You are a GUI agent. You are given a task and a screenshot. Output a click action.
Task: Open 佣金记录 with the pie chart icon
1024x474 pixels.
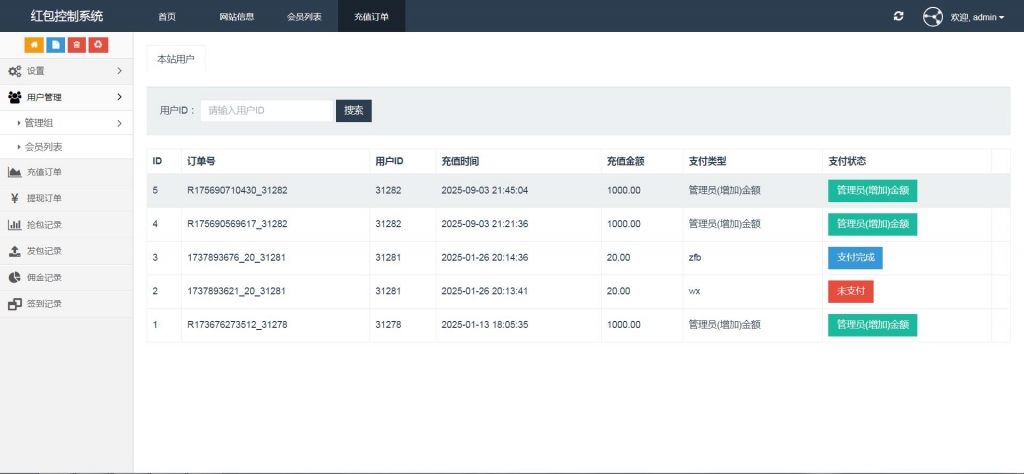tap(44, 277)
